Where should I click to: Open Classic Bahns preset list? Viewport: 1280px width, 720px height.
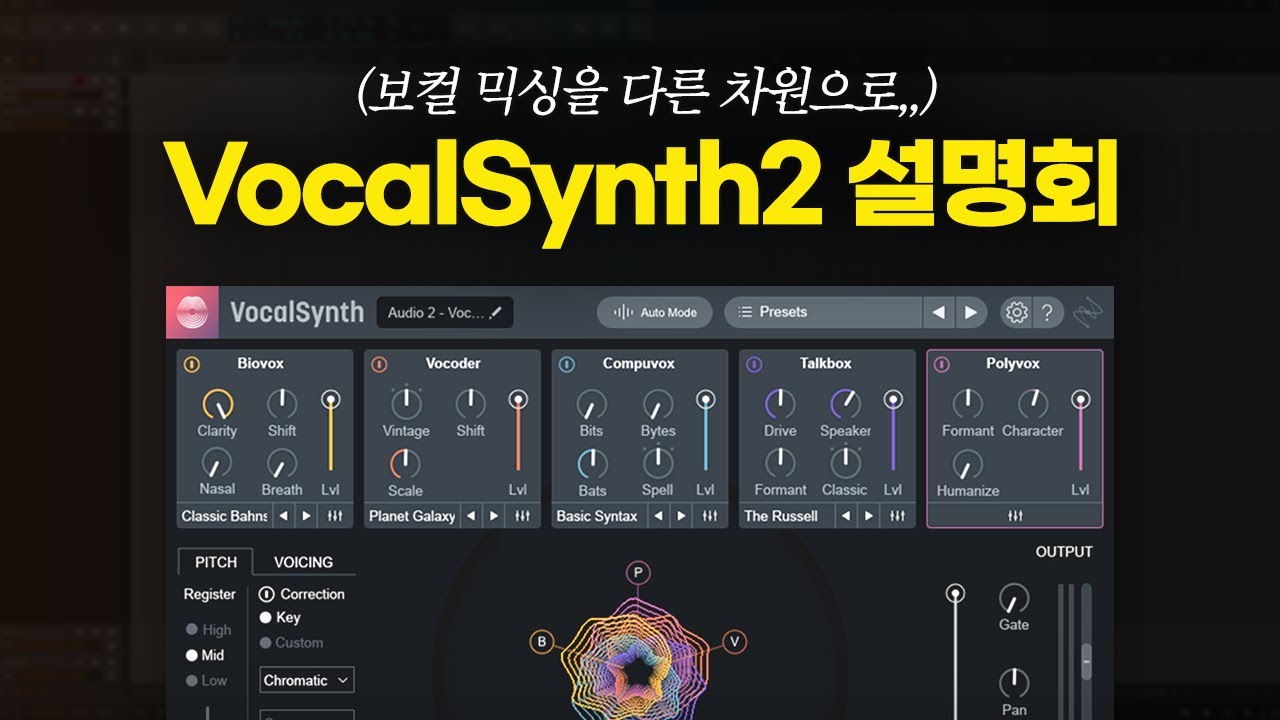[x=224, y=516]
